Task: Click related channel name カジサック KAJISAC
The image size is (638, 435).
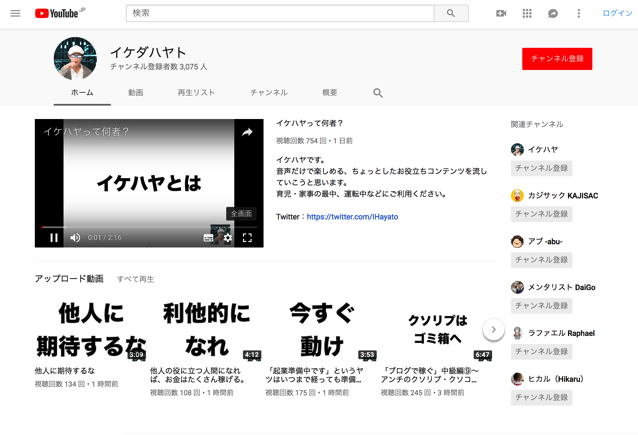Action: tap(563, 195)
